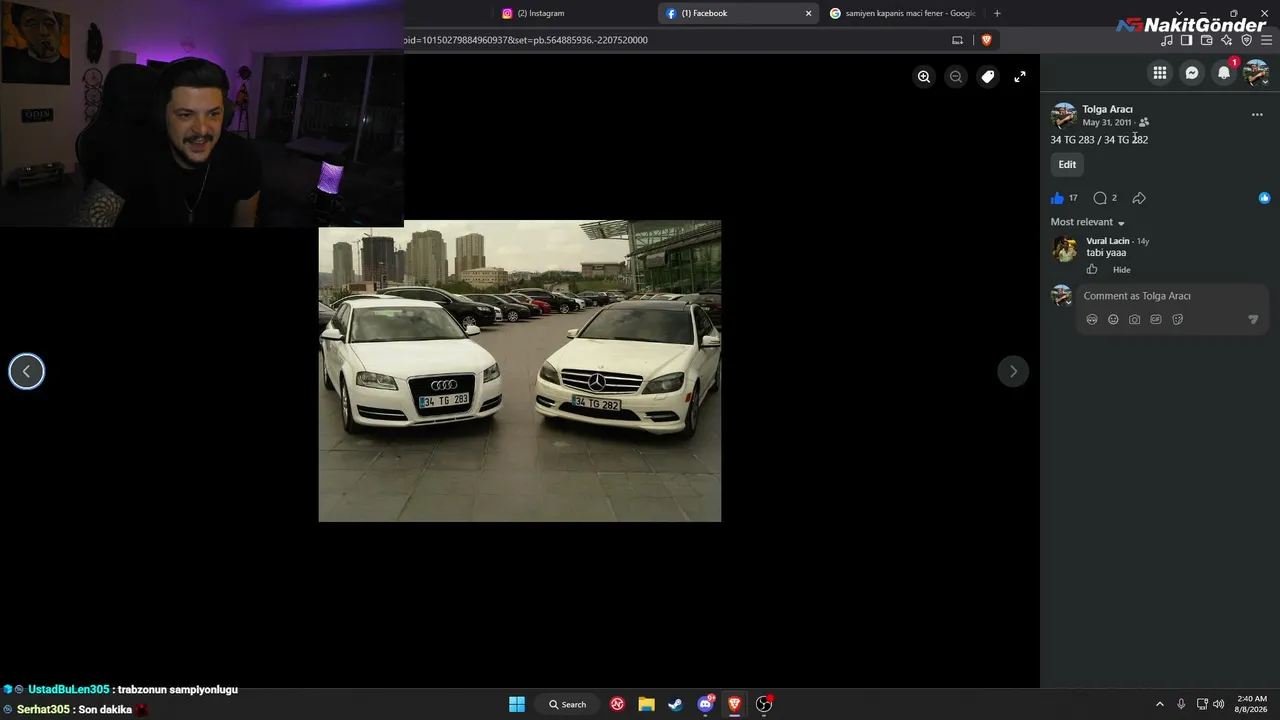The height and width of the screenshot is (720, 1280).
Task: Like the photo with thumbs up
Action: pyautogui.click(x=1057, y=198)
